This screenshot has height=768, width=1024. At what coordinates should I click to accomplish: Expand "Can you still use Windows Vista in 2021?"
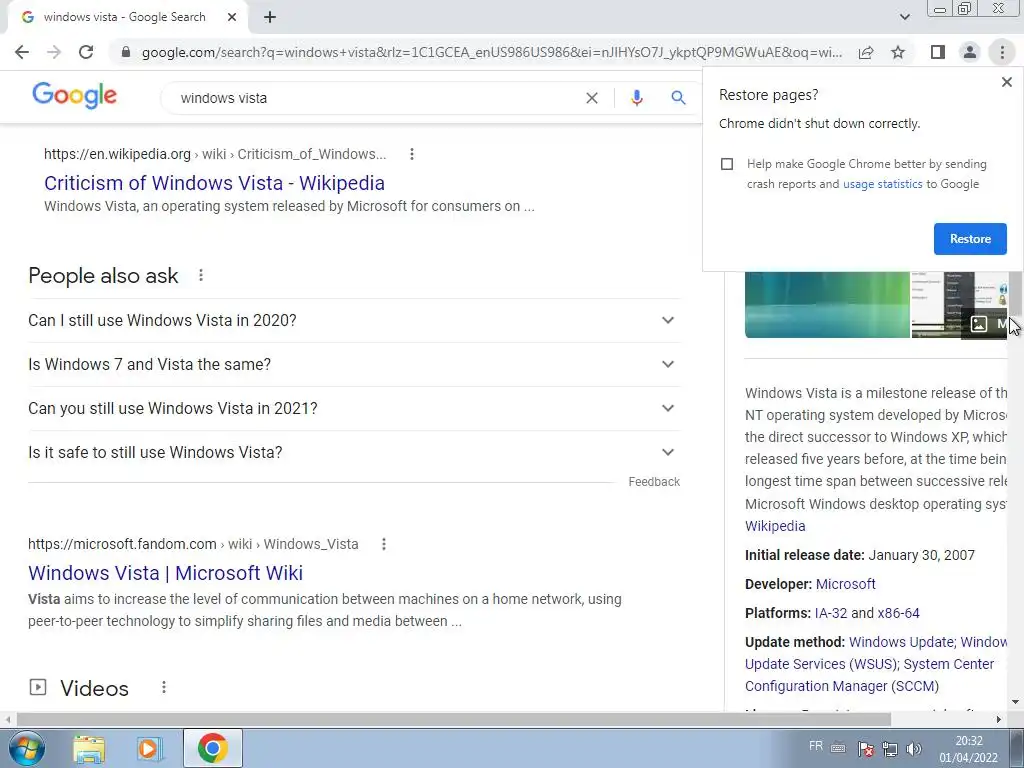coord(354,408)
